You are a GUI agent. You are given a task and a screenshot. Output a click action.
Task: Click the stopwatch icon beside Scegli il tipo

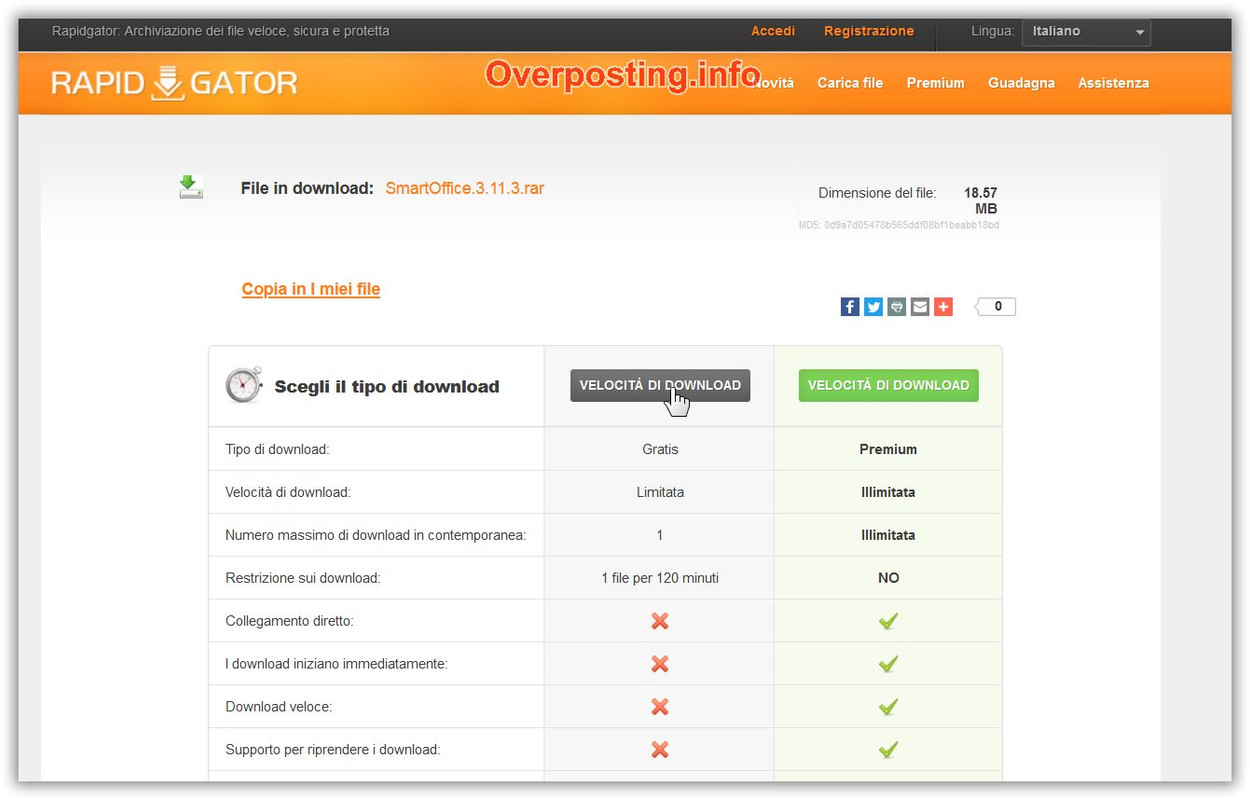coord(244,385)
